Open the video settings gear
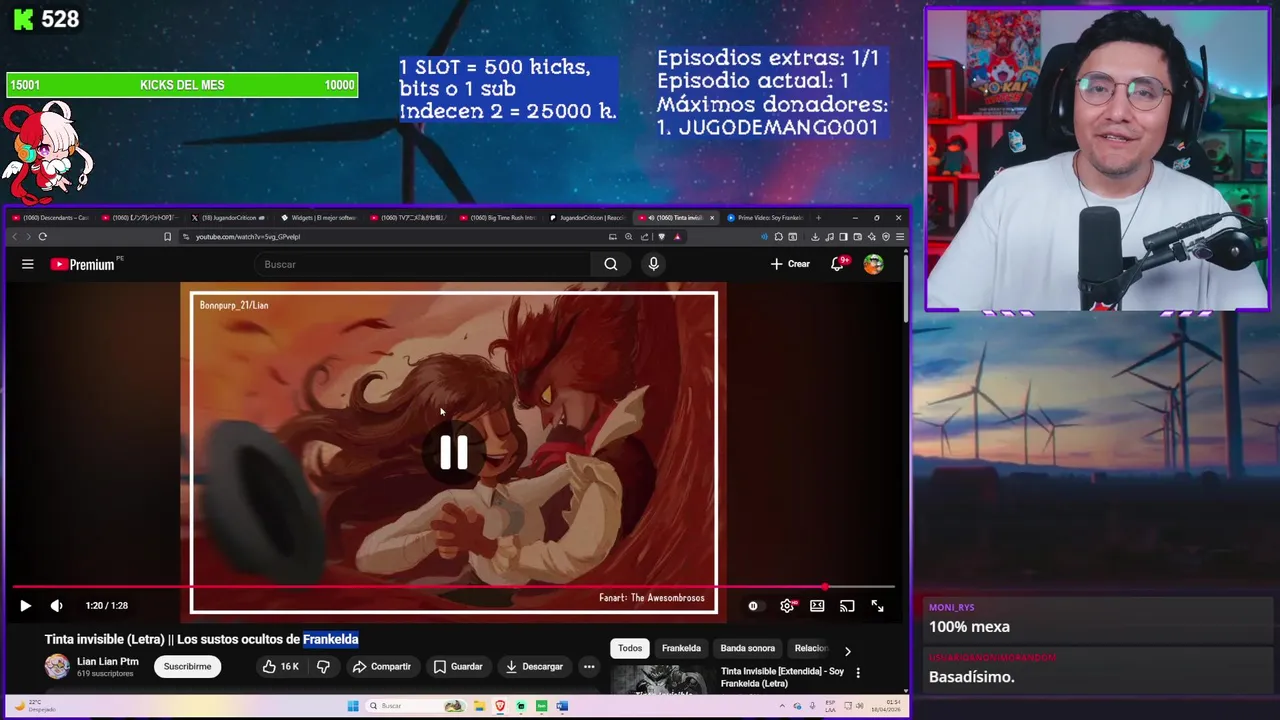1280x720 pixels. click(x=787, y=606)
